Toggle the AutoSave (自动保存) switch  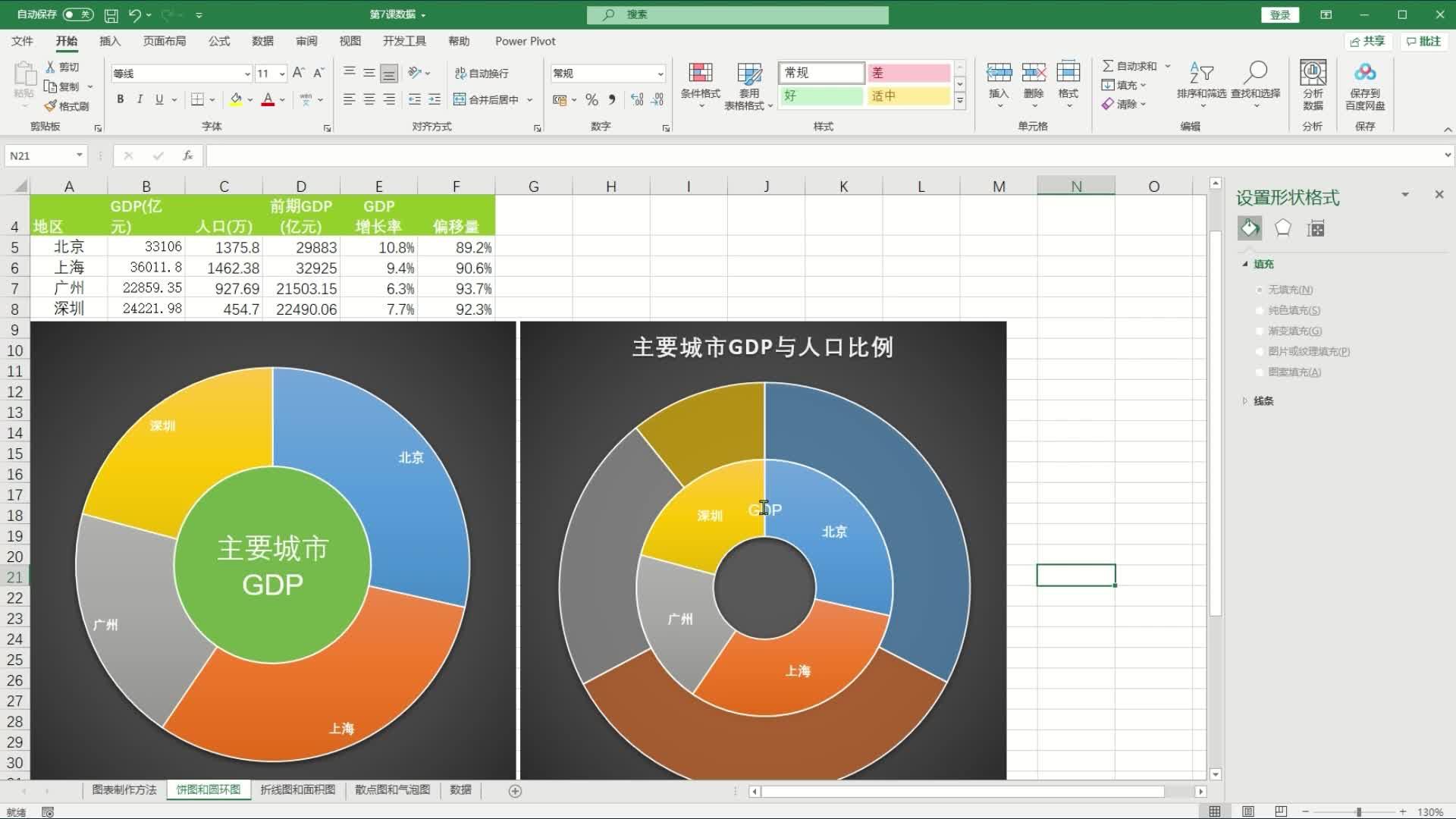click(x=78, y=14)
